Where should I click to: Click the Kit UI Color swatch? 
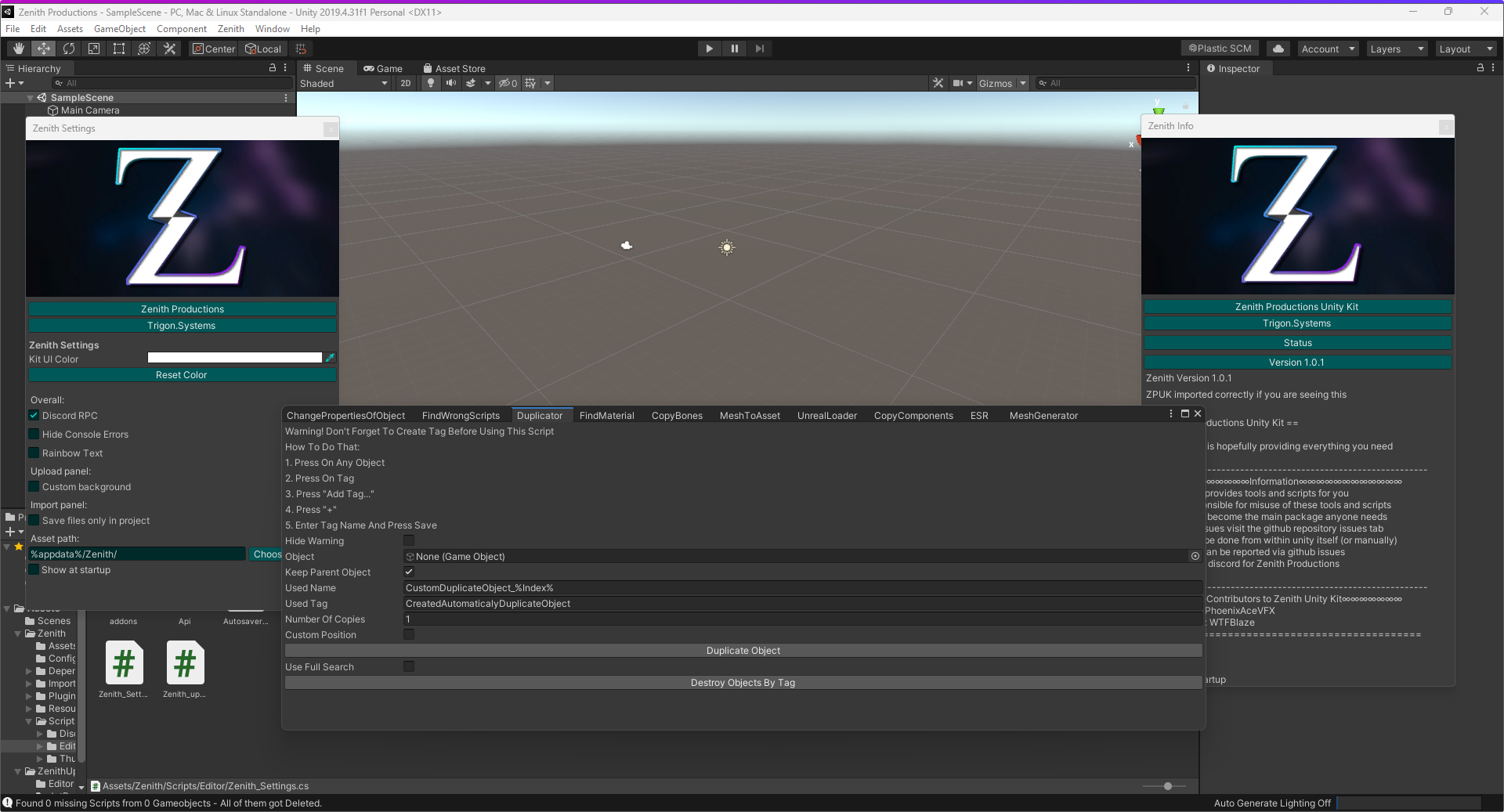pyautogui.click(x=235, y=358)
